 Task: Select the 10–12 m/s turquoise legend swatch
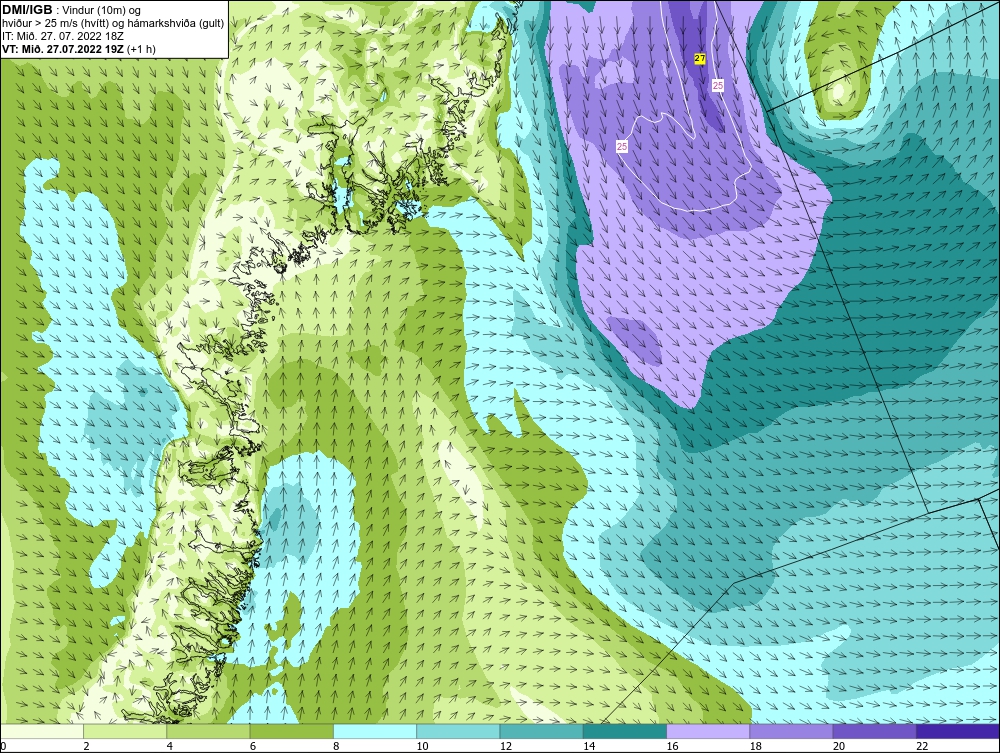(459, 731)
